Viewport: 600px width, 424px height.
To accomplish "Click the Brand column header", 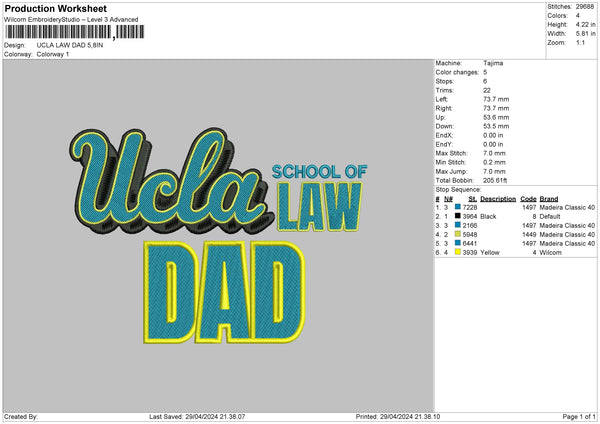I will point(549,199).
